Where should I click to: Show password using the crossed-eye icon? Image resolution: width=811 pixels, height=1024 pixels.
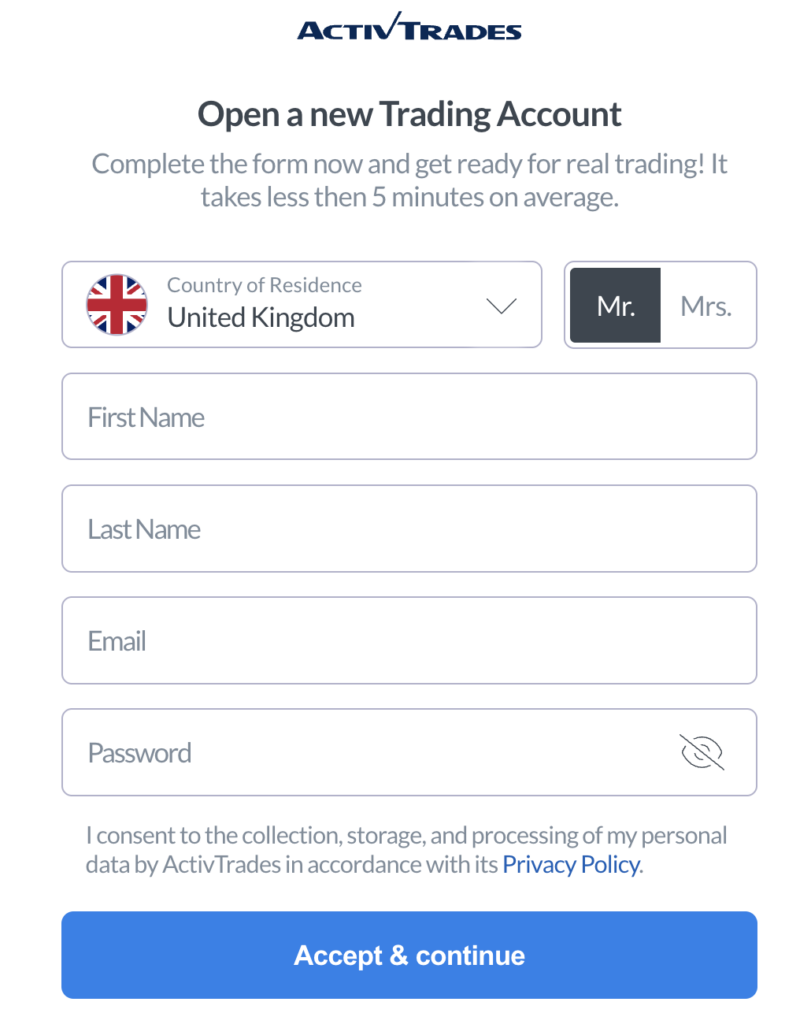pyautogui.click(x=701, y=752)
